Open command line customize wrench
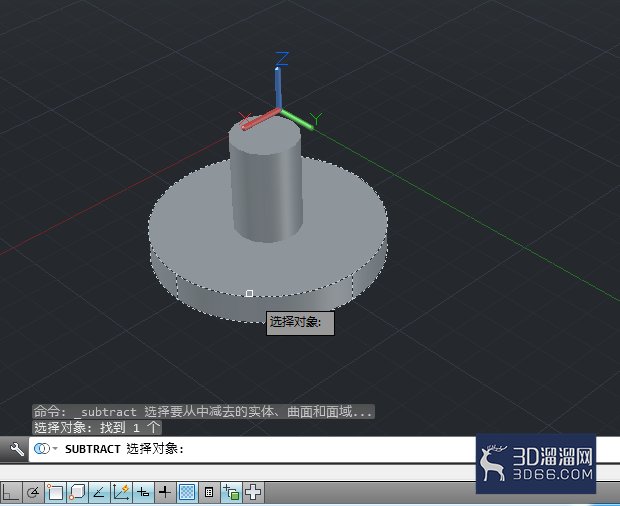620x506 pixels. 16,449
